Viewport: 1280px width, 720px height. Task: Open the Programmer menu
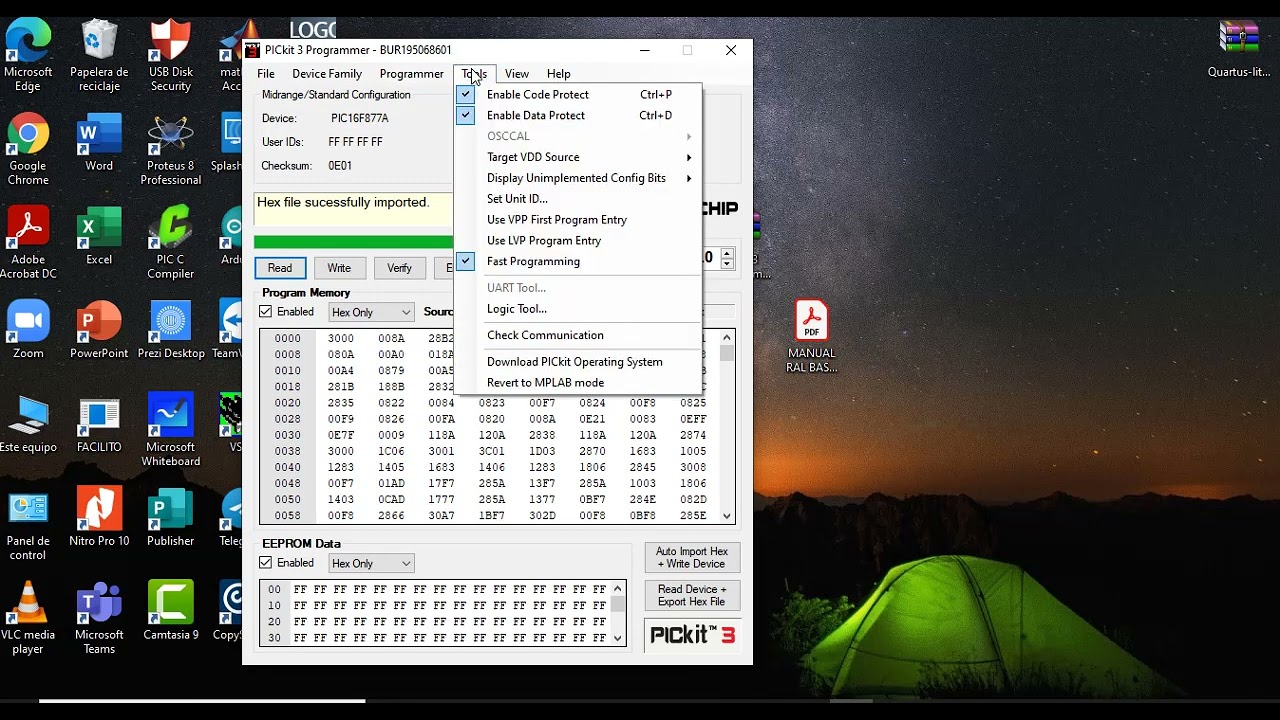[x=411, y=74]
